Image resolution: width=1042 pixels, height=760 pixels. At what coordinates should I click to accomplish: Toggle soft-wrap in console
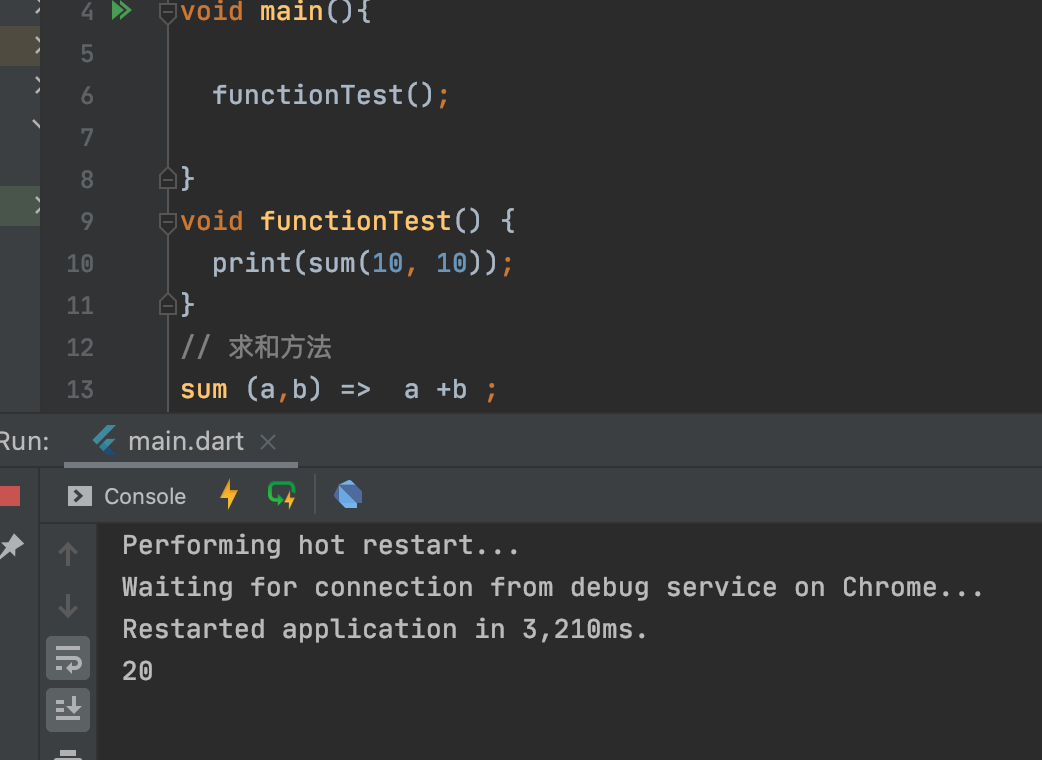pyautogui.click(x=68, y=658)
